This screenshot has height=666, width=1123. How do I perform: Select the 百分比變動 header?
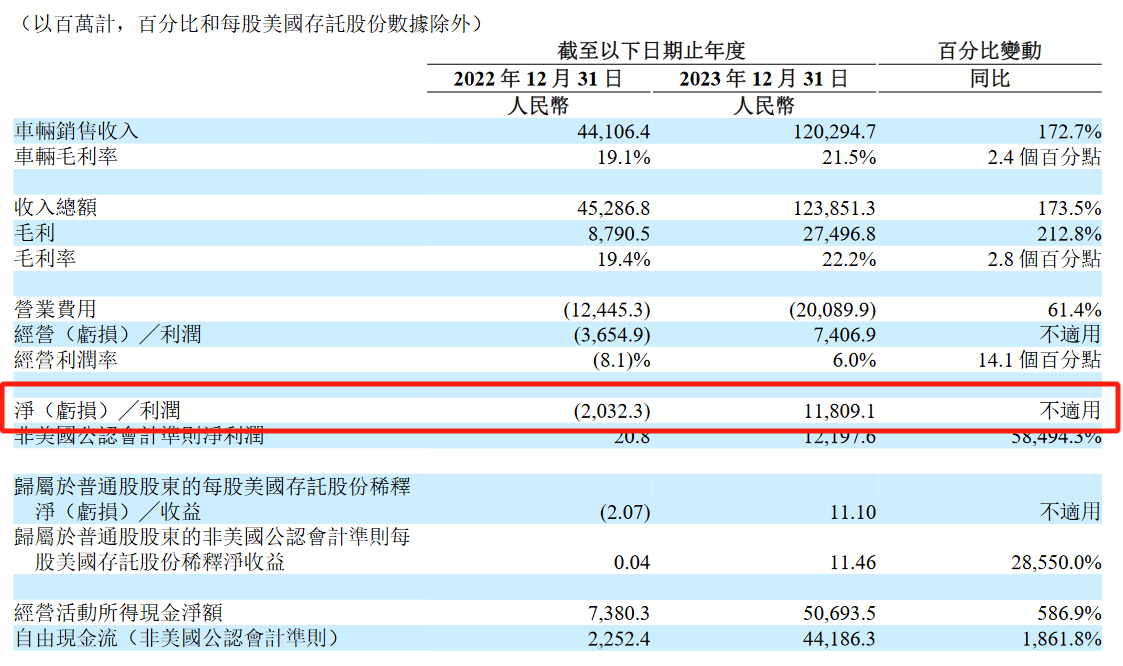tap(990, 51)
